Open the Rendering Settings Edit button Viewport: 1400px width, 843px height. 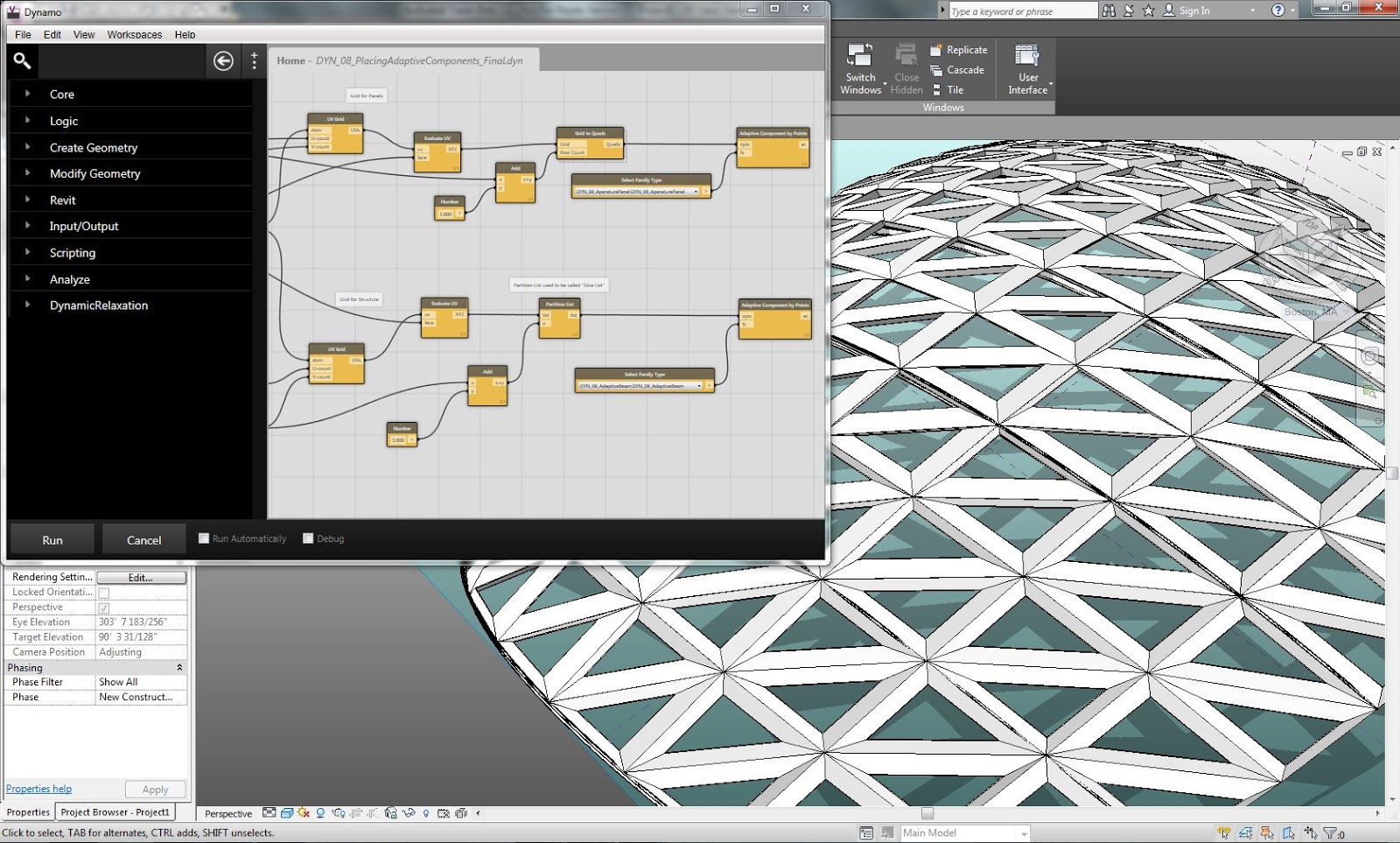click(142, 577)
